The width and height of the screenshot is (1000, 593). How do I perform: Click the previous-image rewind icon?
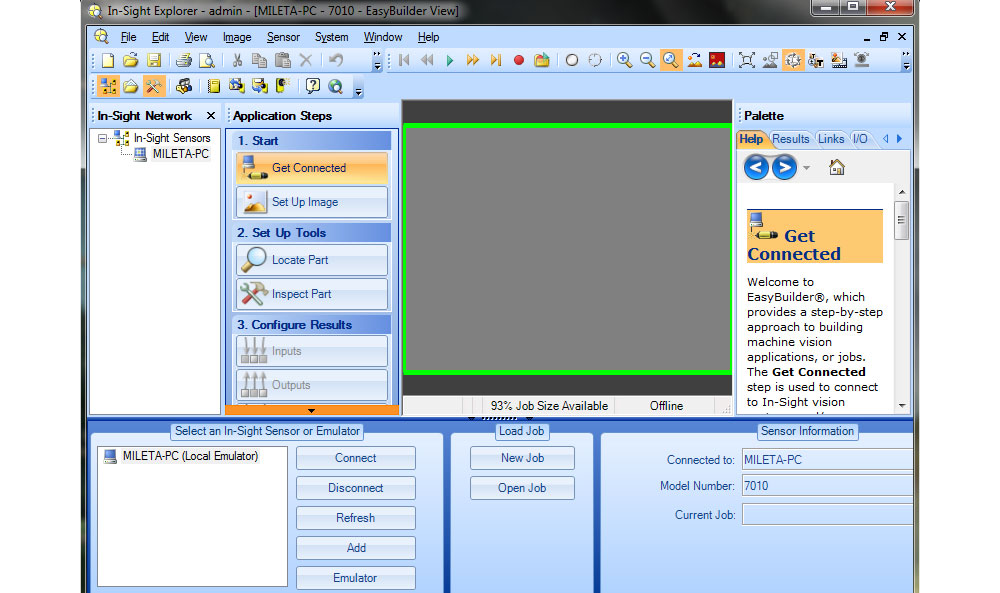(x=427, y=61)
